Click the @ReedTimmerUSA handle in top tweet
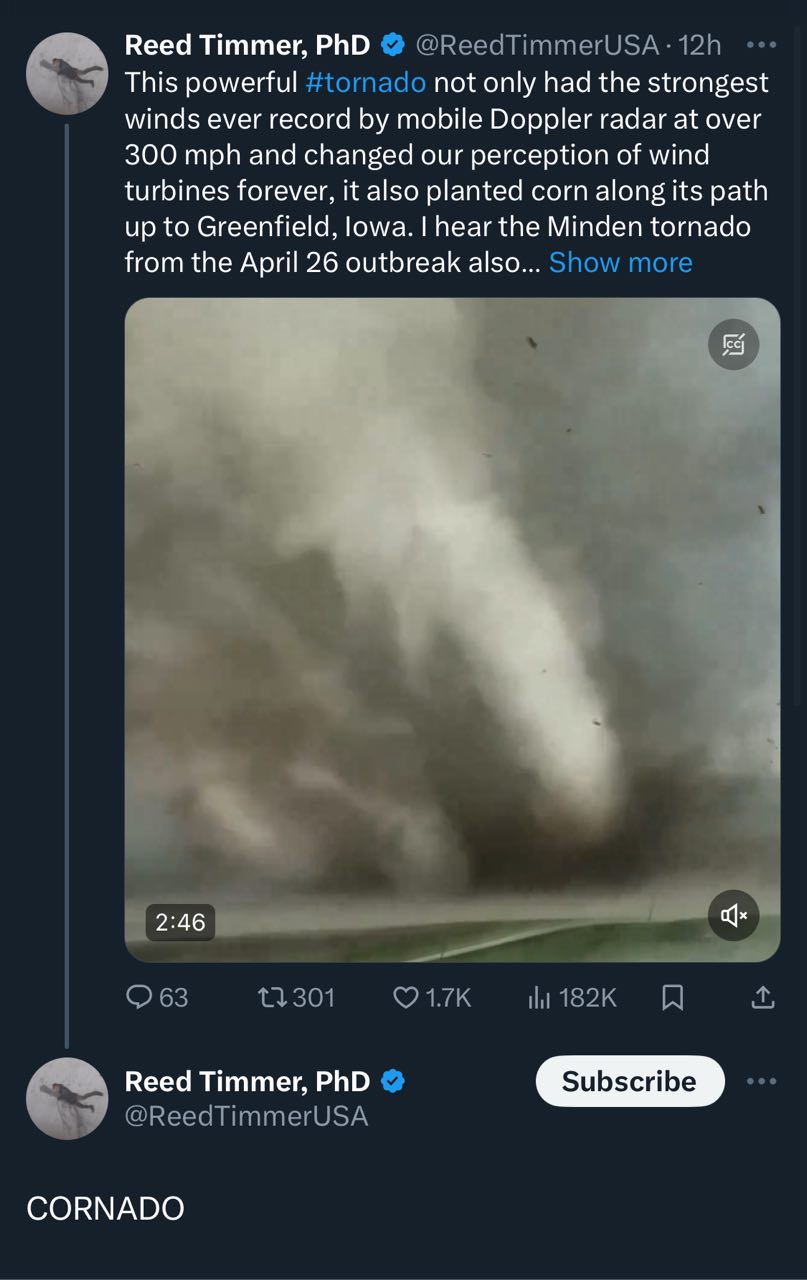 [x=537, y=45]
